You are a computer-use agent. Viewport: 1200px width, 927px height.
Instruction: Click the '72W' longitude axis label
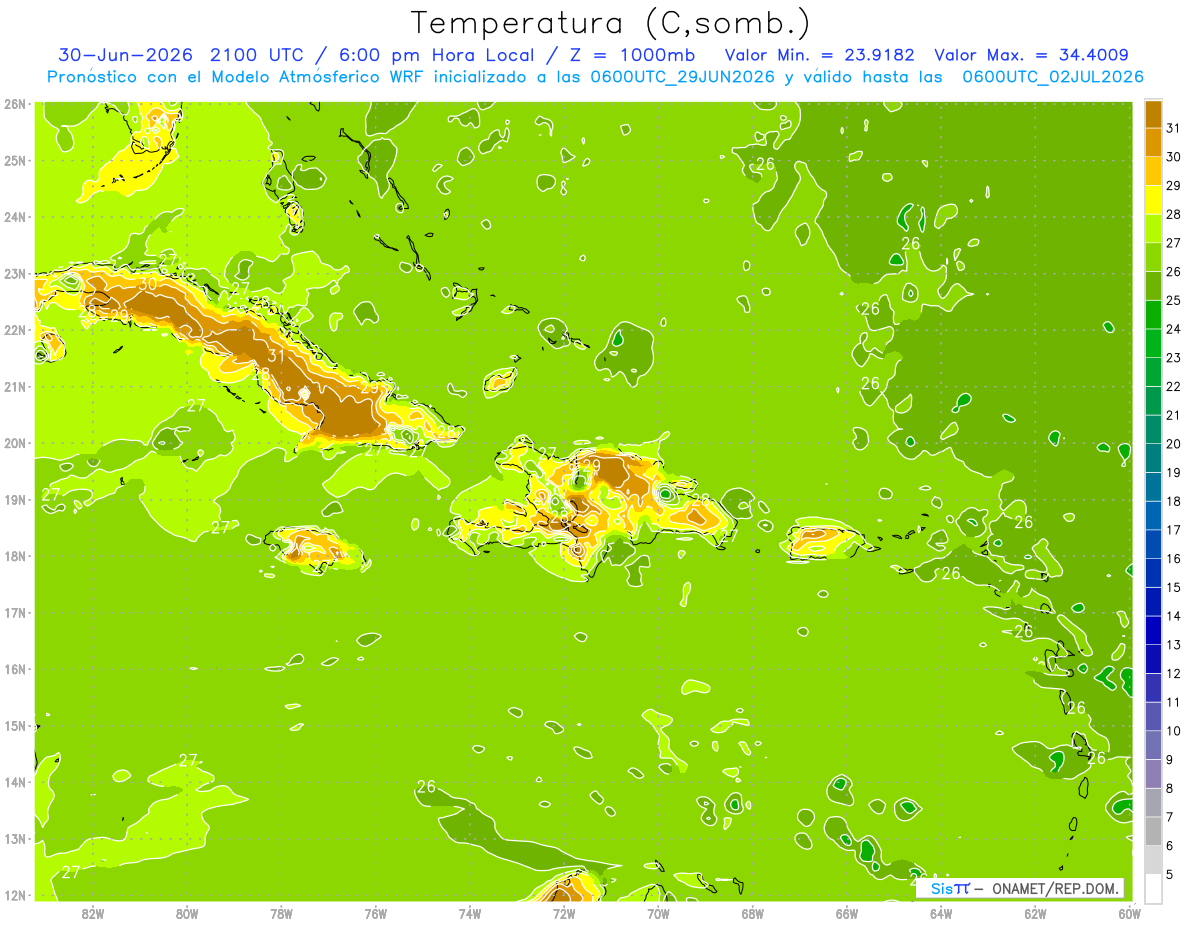[564, 913]
